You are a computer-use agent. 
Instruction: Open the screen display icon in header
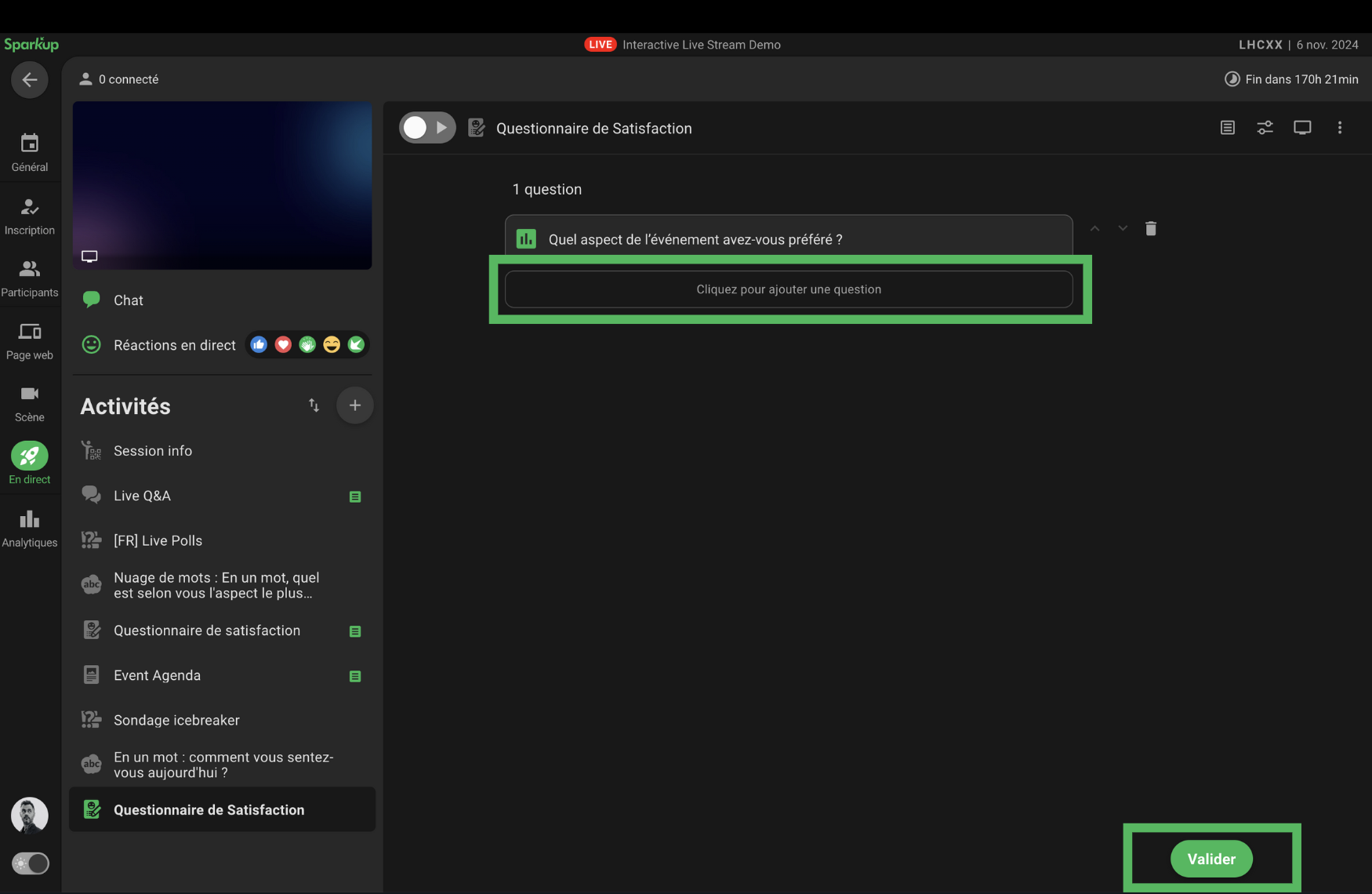click(x=1302, y=128)
